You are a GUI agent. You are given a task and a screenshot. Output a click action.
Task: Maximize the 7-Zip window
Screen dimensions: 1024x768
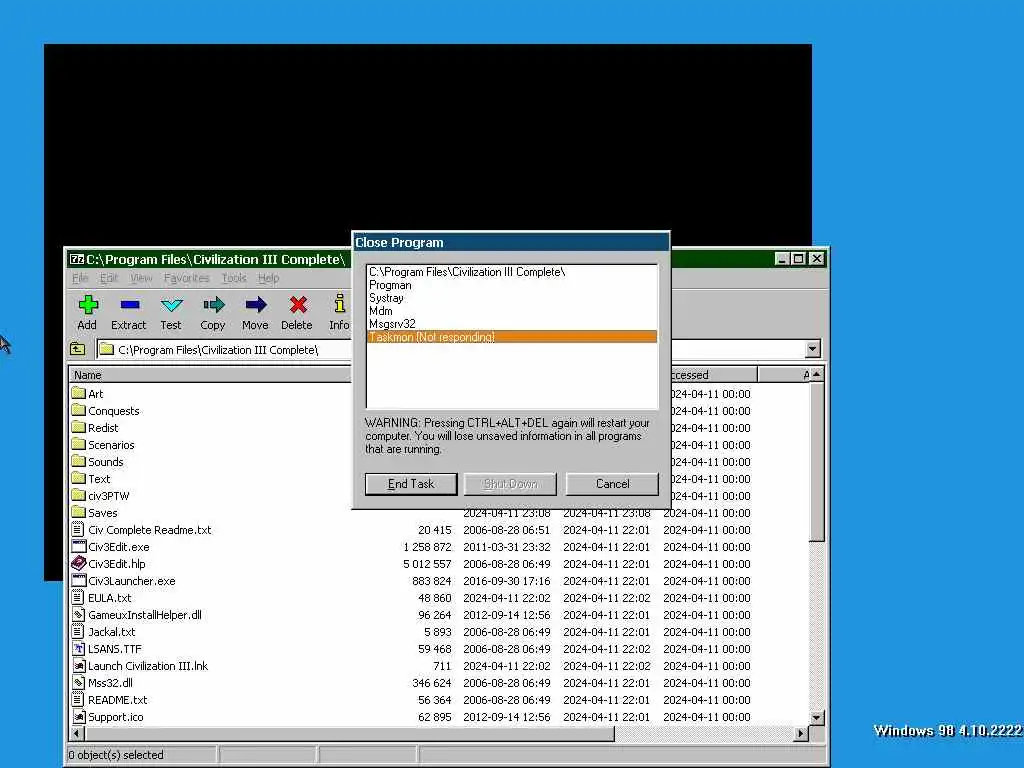point(798,259)
